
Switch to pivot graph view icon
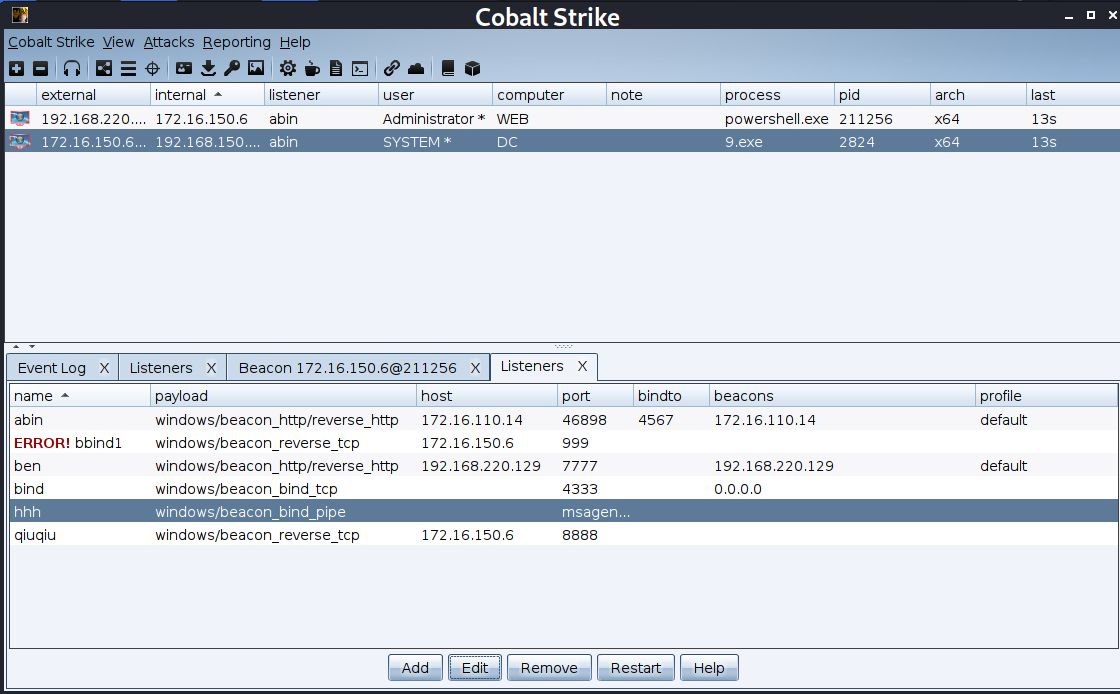point(104,69)
